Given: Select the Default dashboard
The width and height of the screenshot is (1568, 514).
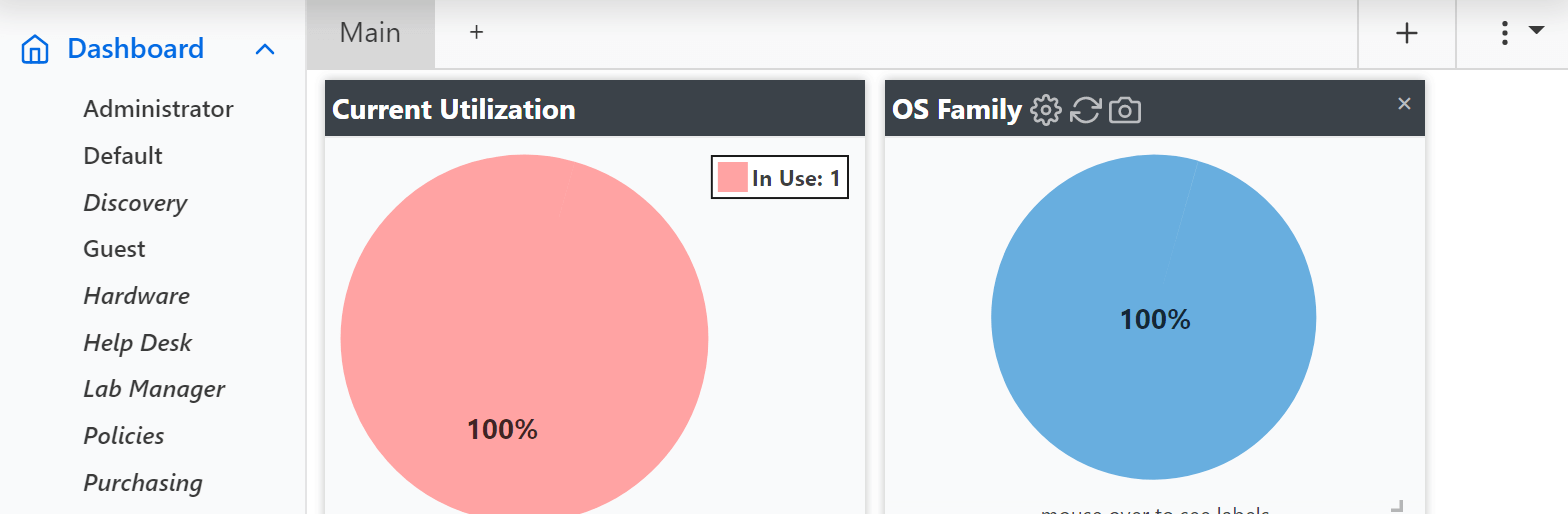Looking at the screenshot, I should click(123, 156).
